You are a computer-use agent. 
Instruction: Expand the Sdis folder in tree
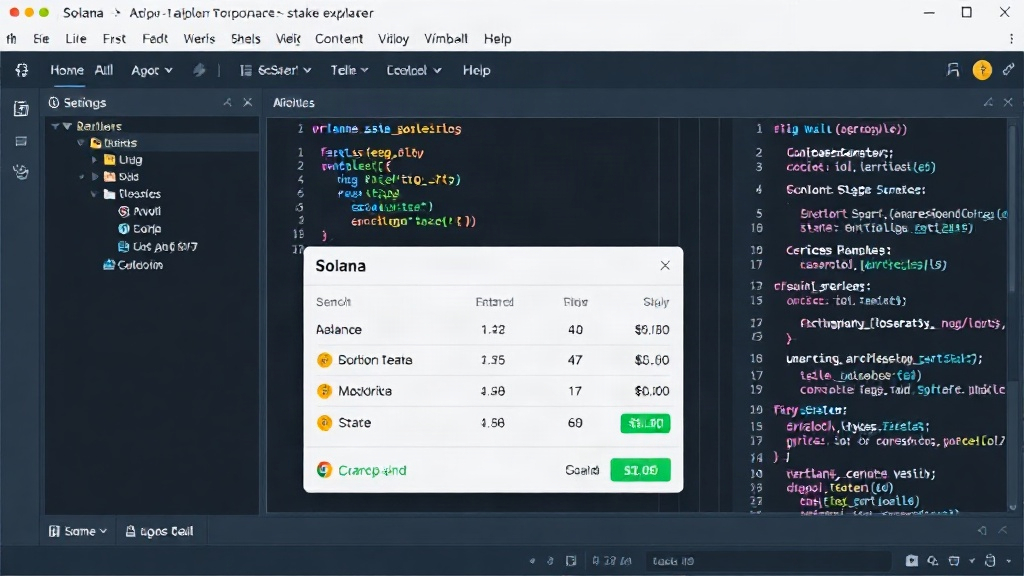95,176
